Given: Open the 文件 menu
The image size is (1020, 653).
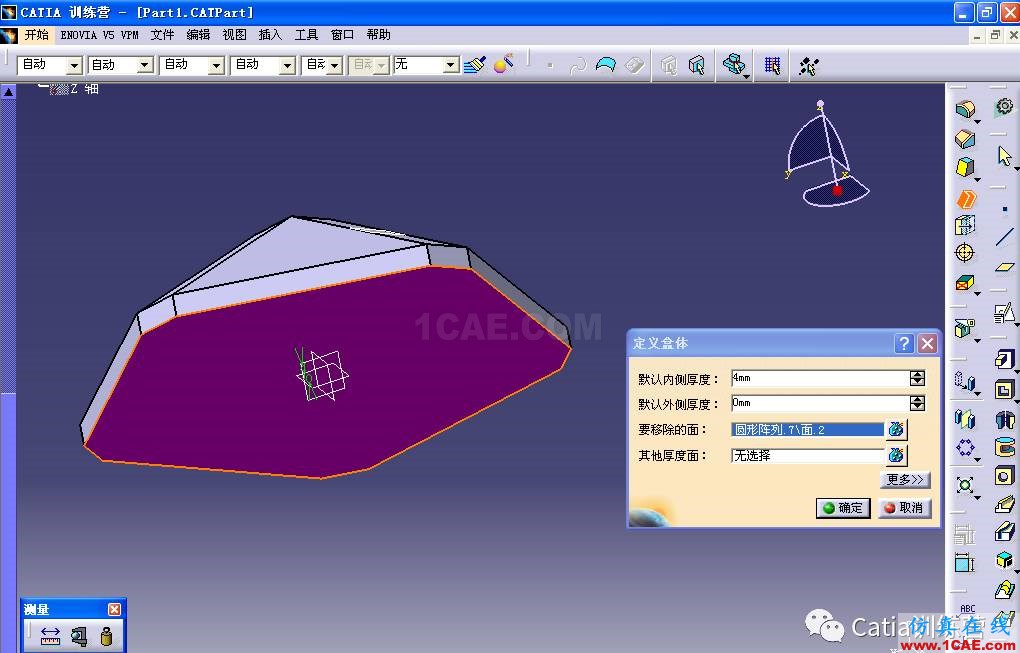Looking at the screenshot, I should (162, 35).
